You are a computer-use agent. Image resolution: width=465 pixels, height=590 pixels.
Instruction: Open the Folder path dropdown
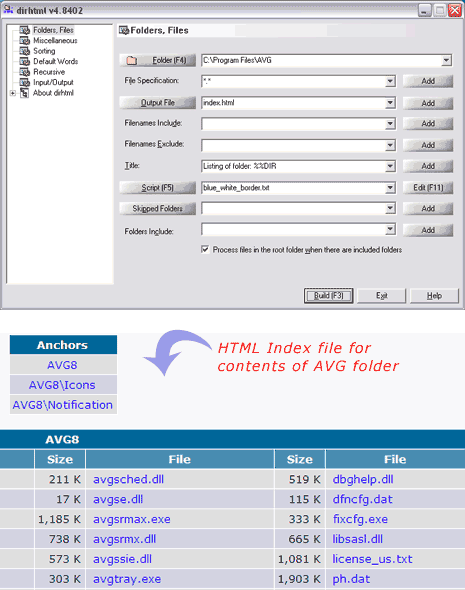[x=446, y=60]
